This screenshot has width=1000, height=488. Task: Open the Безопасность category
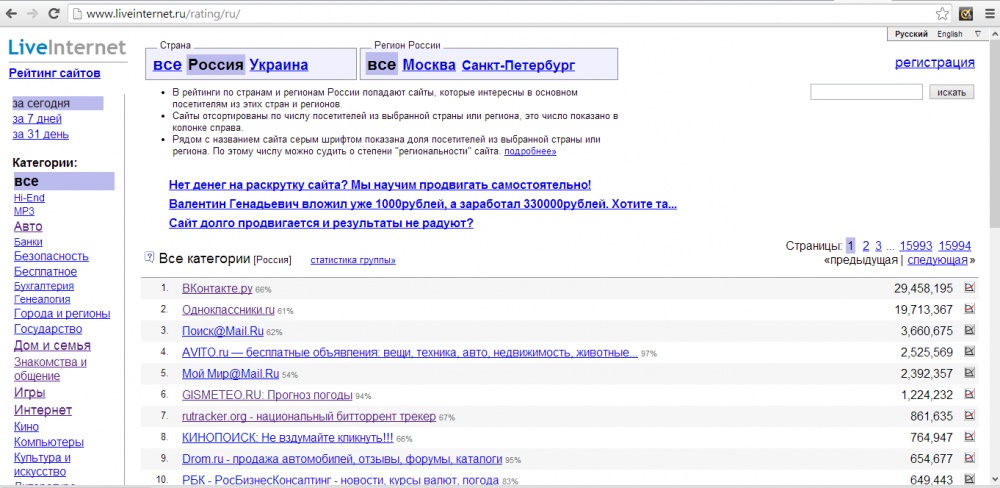51,256
